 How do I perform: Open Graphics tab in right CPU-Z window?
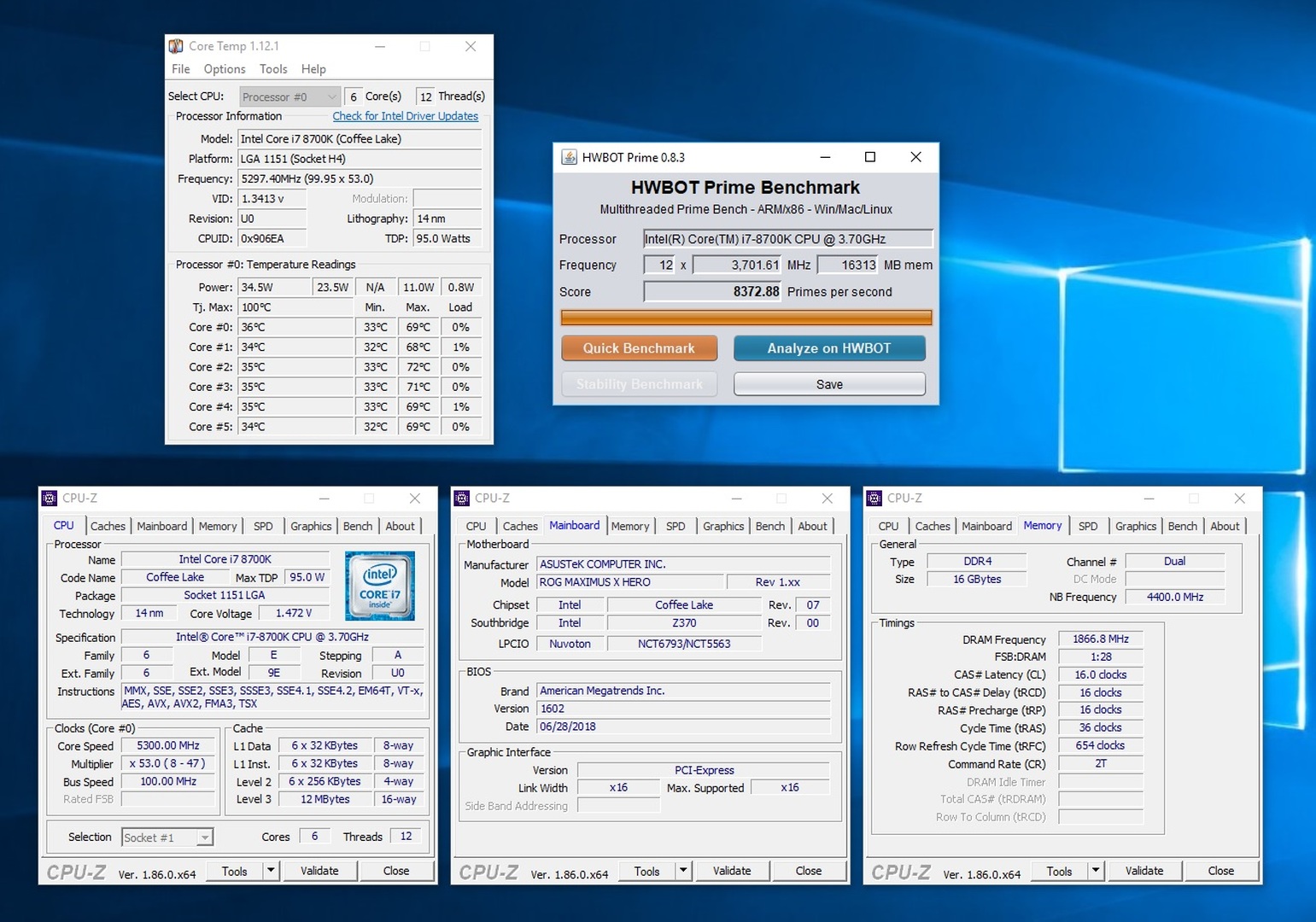click(x=1136, y=526)
